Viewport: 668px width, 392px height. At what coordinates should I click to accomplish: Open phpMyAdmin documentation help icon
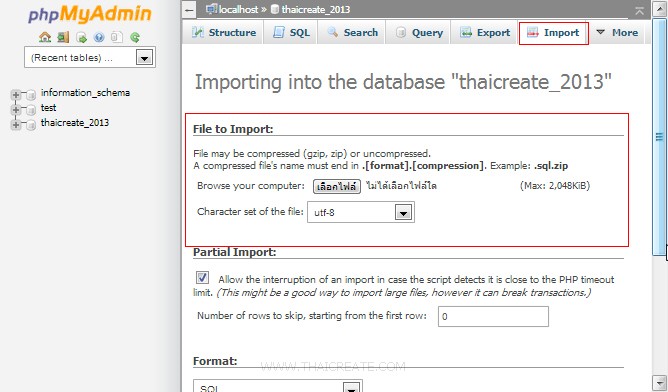99,37
